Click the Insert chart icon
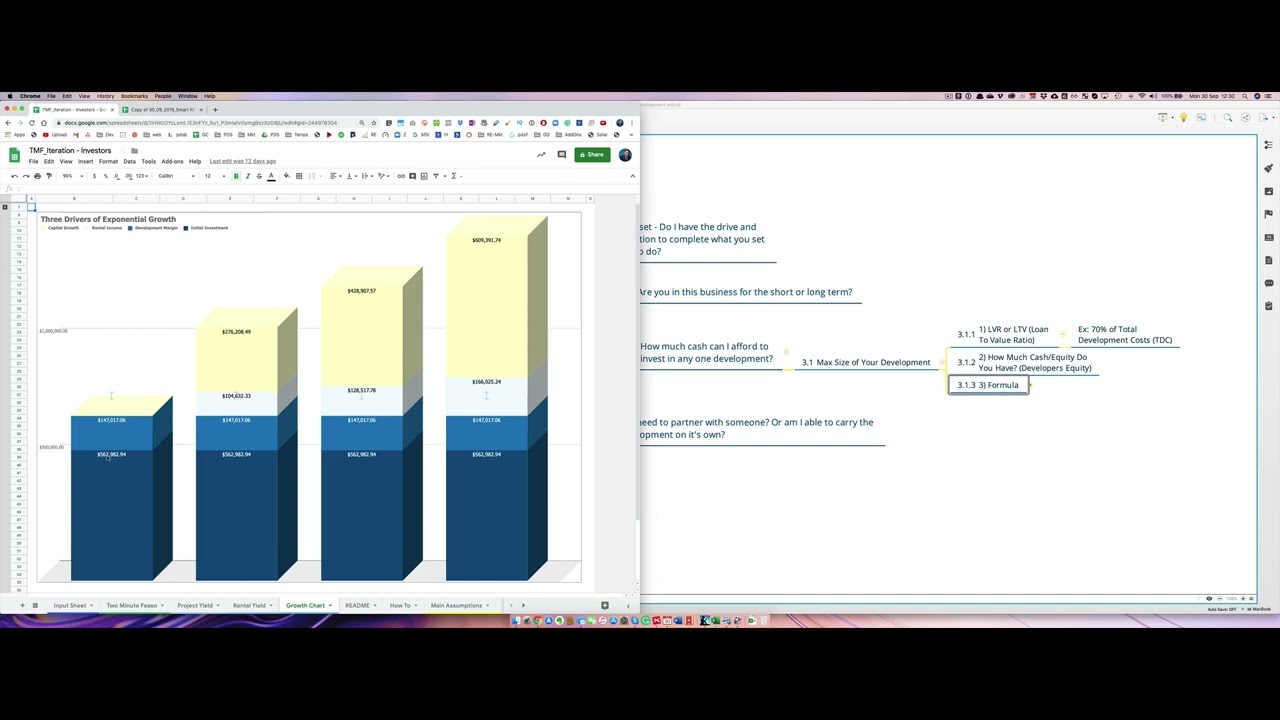The width and height of the screenshot is (1280, 720). 424,176
